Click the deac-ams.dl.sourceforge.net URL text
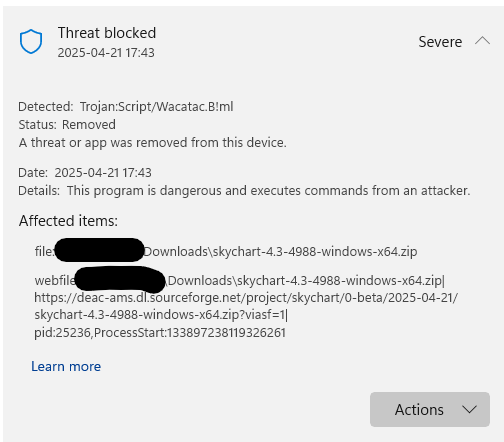The width and height of the screenshot is (504, 442). (246, 306)
